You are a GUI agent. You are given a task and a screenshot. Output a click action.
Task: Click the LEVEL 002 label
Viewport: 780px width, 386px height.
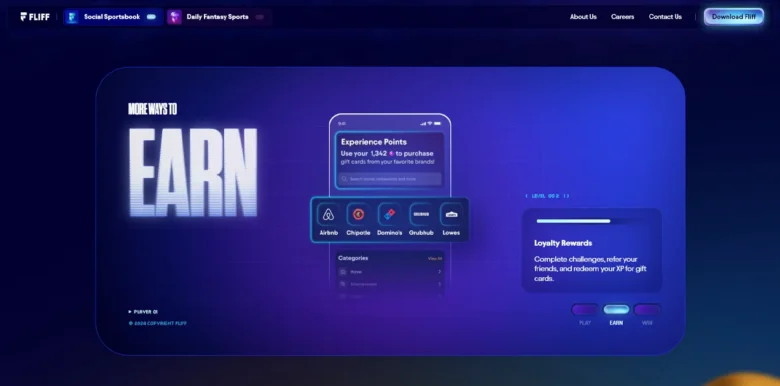coord(547,196)
